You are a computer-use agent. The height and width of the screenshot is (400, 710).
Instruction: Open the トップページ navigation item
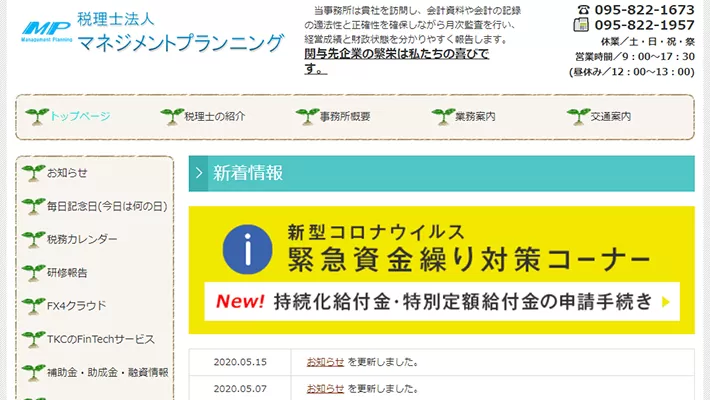80,117
